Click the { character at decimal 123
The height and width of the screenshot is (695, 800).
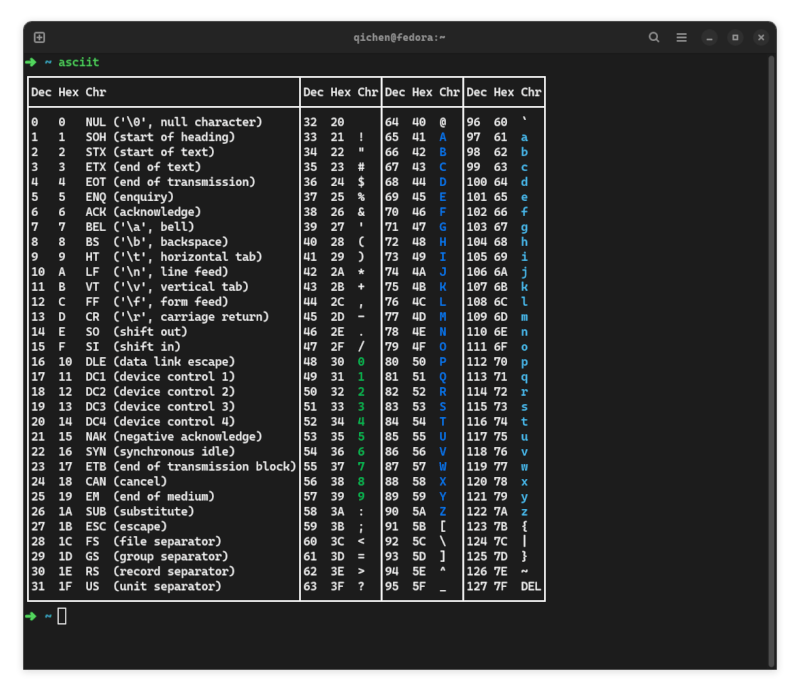[524, 527]
